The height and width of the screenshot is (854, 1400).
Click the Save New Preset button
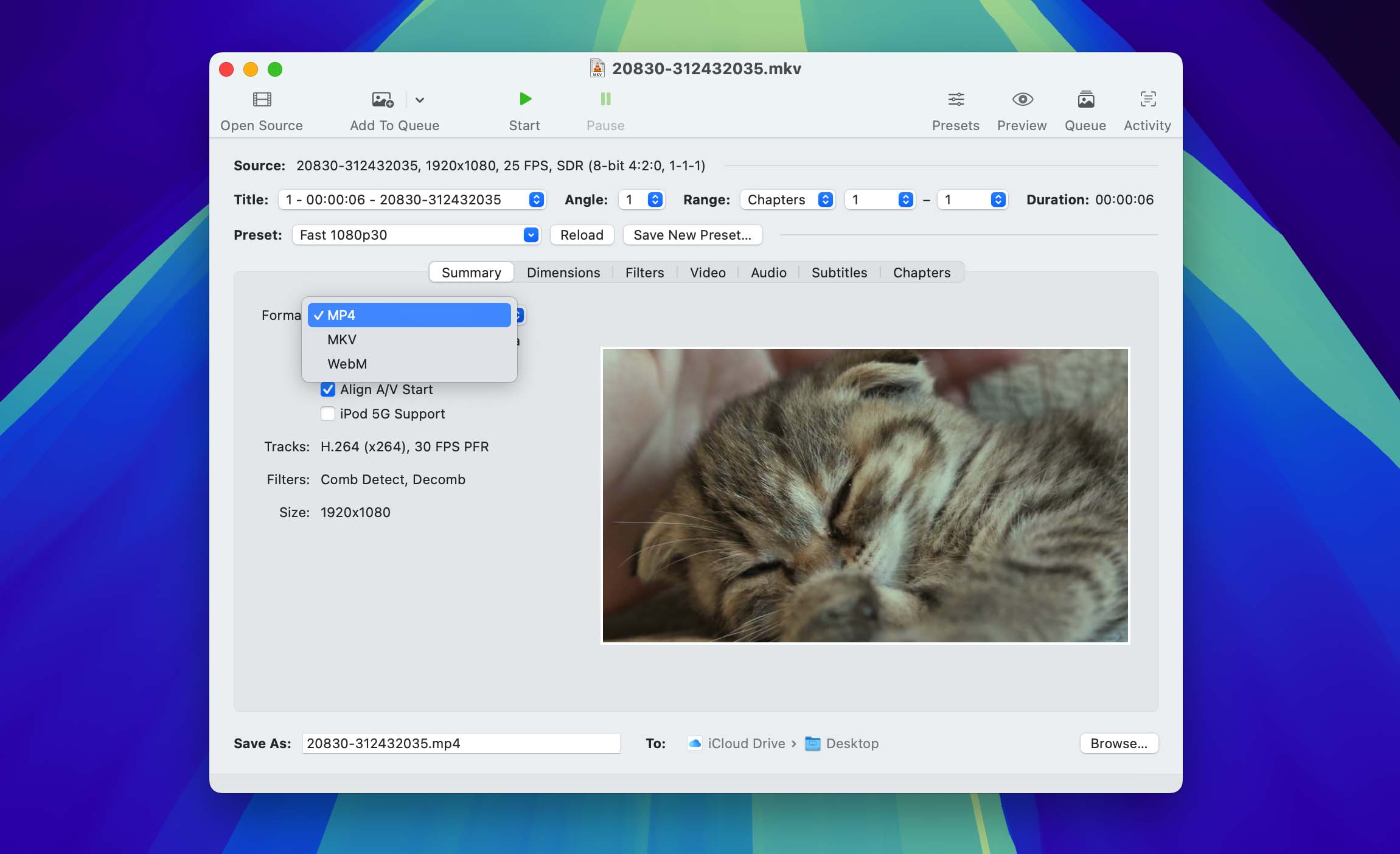pos(692,235)
